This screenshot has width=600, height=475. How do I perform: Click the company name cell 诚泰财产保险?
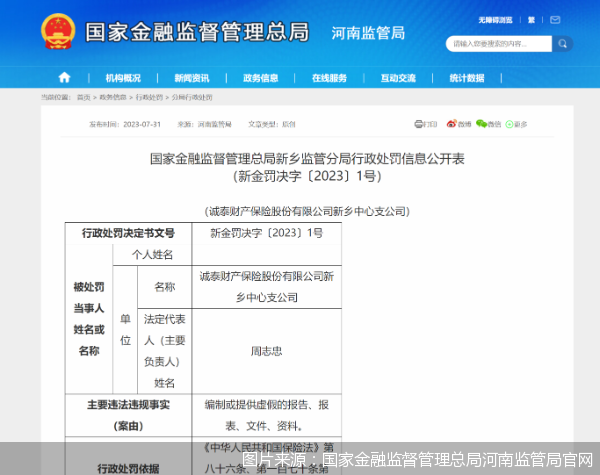(267, 287)
